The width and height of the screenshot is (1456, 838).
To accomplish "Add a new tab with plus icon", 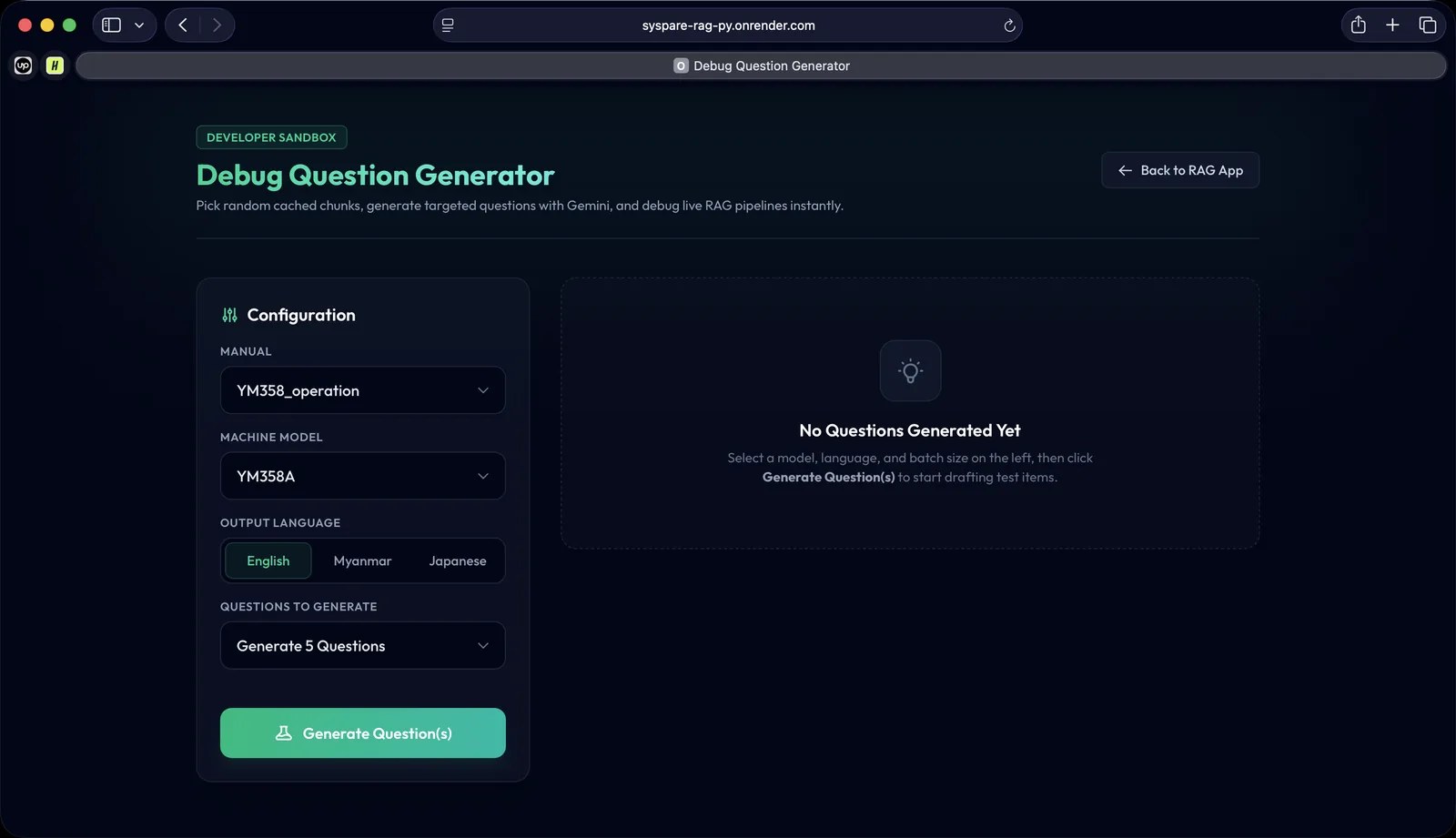I will [1392, 25].
